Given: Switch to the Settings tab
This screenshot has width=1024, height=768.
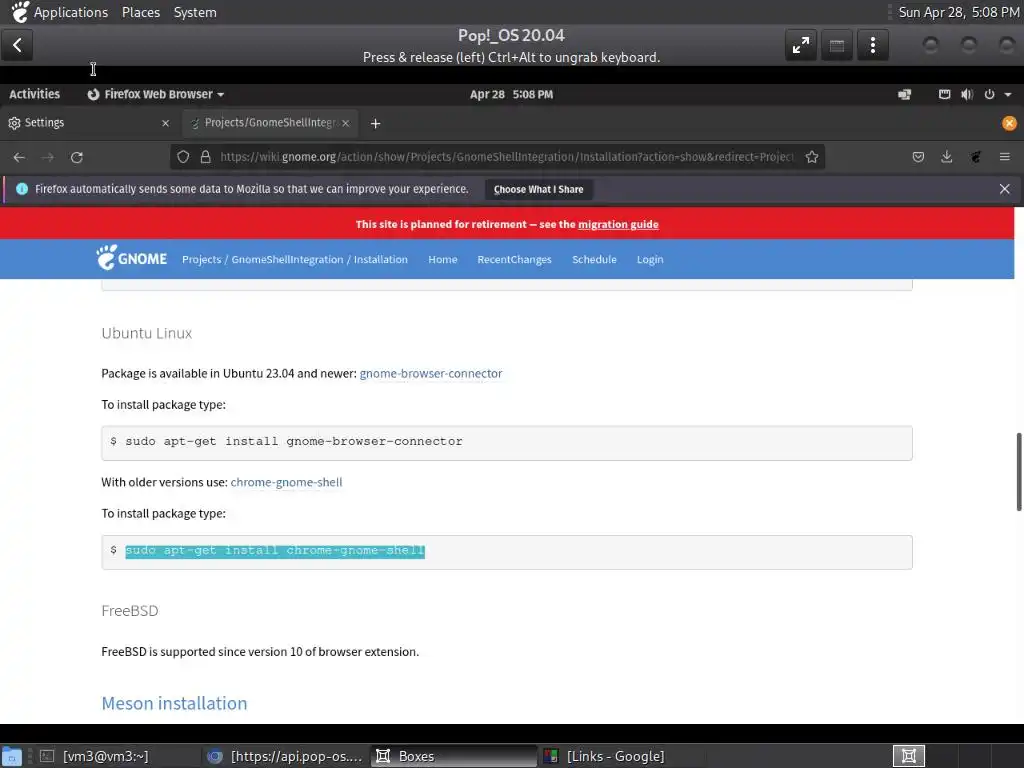Looking at the screenshot, I should (88, 123).
